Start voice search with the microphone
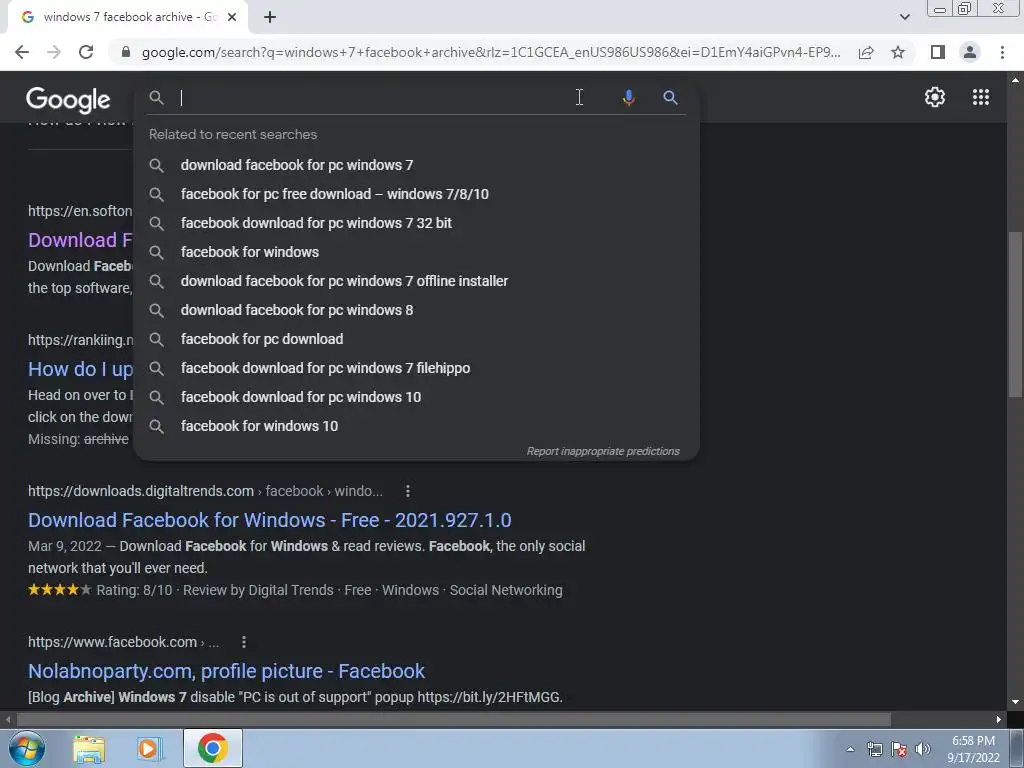The height and width of the screenshot is (768, 1024). click(x=628, y=98)
